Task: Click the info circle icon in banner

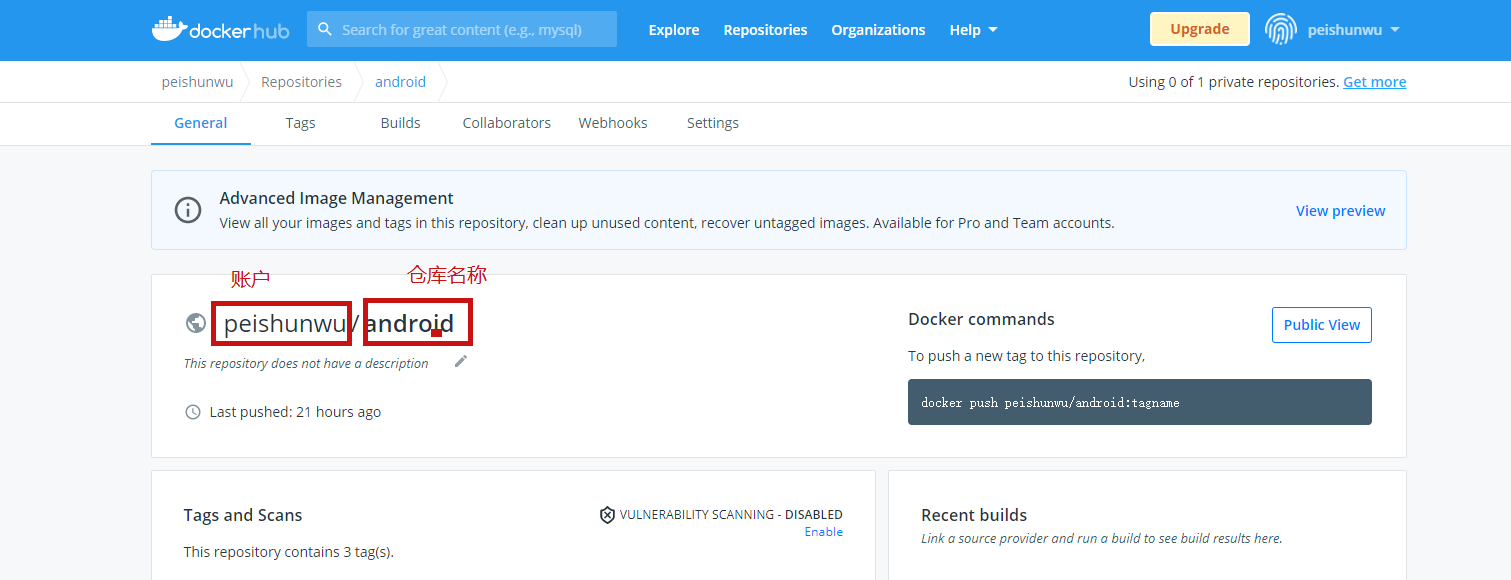Action: click(x=188, y=210)
